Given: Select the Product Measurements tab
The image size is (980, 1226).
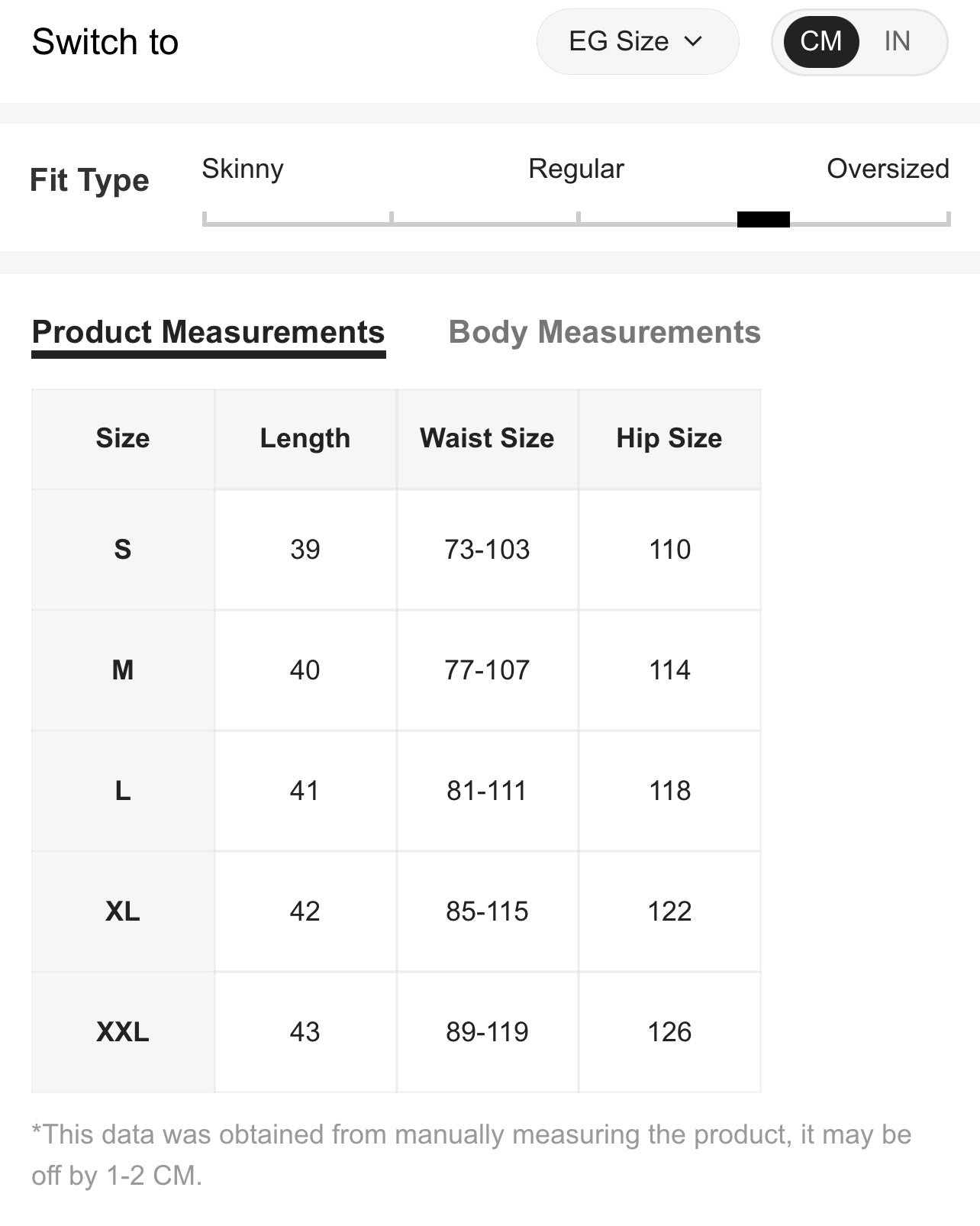Looking at the screenshot, I should [208, 333].
